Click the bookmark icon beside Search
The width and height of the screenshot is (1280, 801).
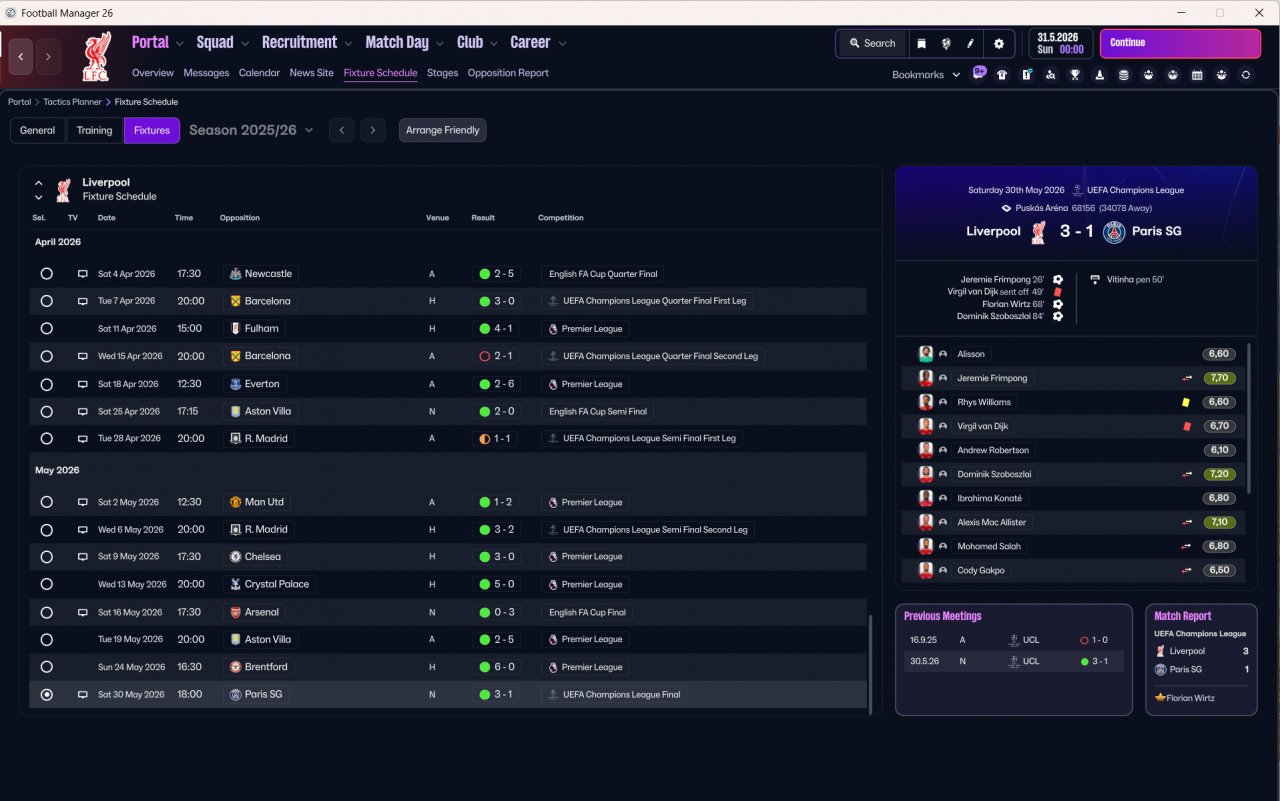point(921,44)
